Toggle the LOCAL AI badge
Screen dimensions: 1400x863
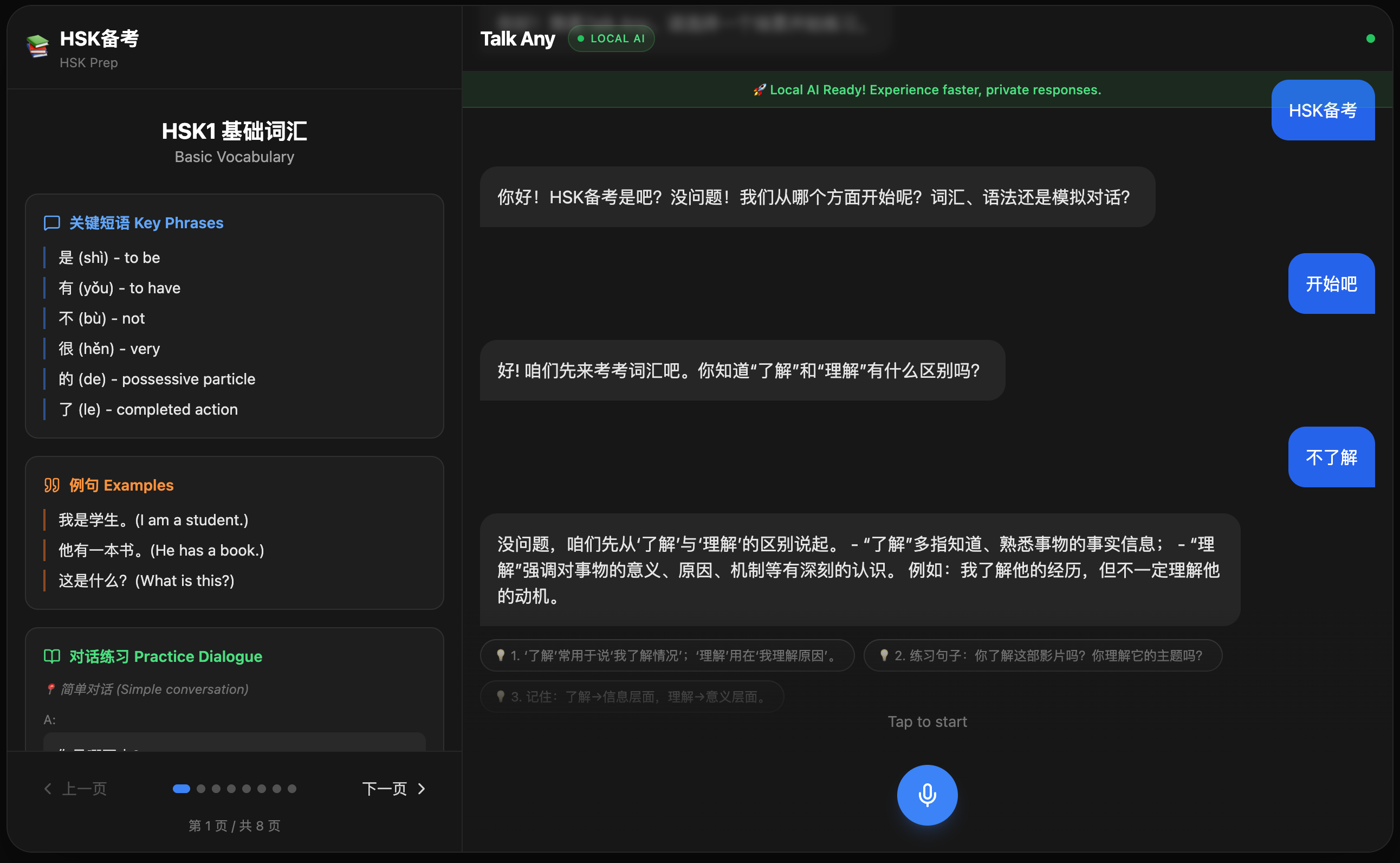tap(611, 39)
